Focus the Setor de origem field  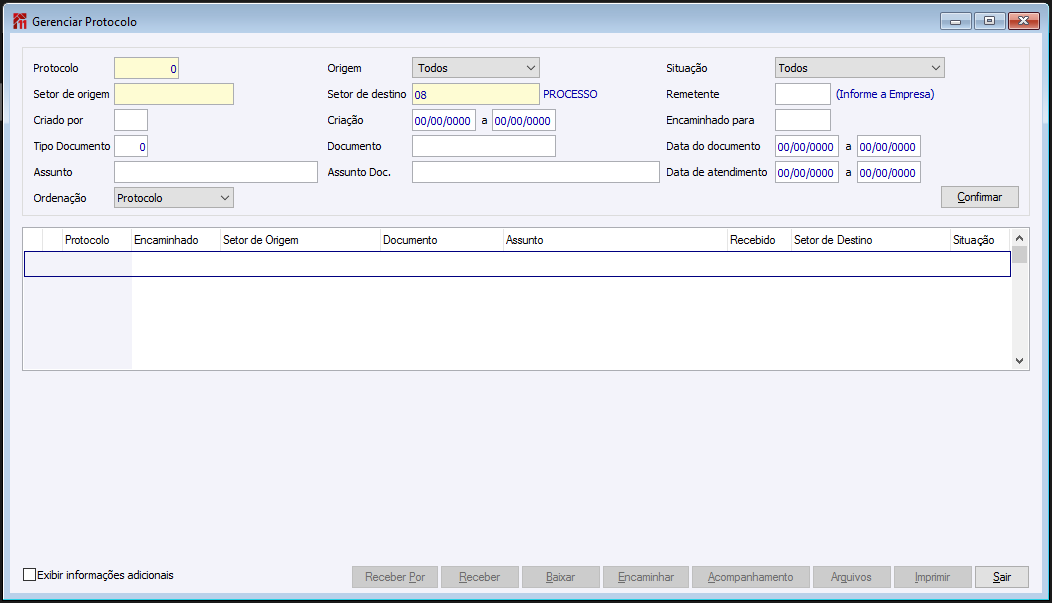[x=174, y=94]
